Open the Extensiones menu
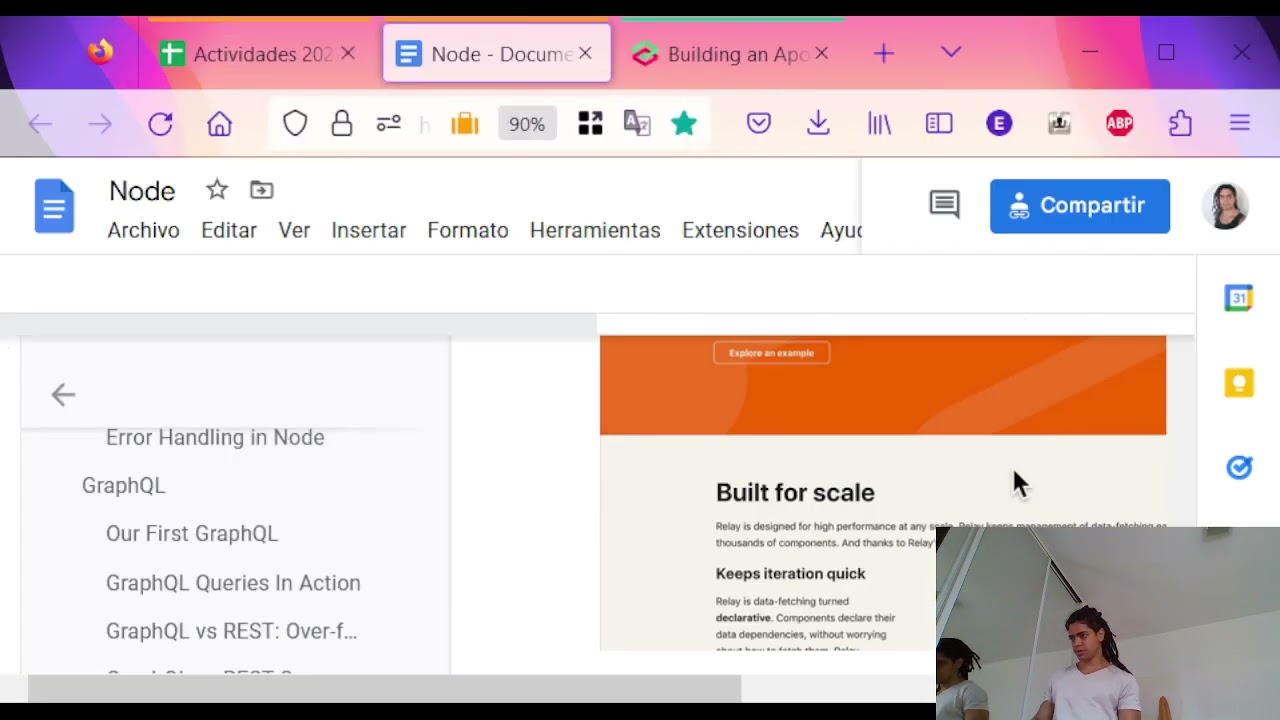This screenshot has width=1280, height=720. point(740,230)
